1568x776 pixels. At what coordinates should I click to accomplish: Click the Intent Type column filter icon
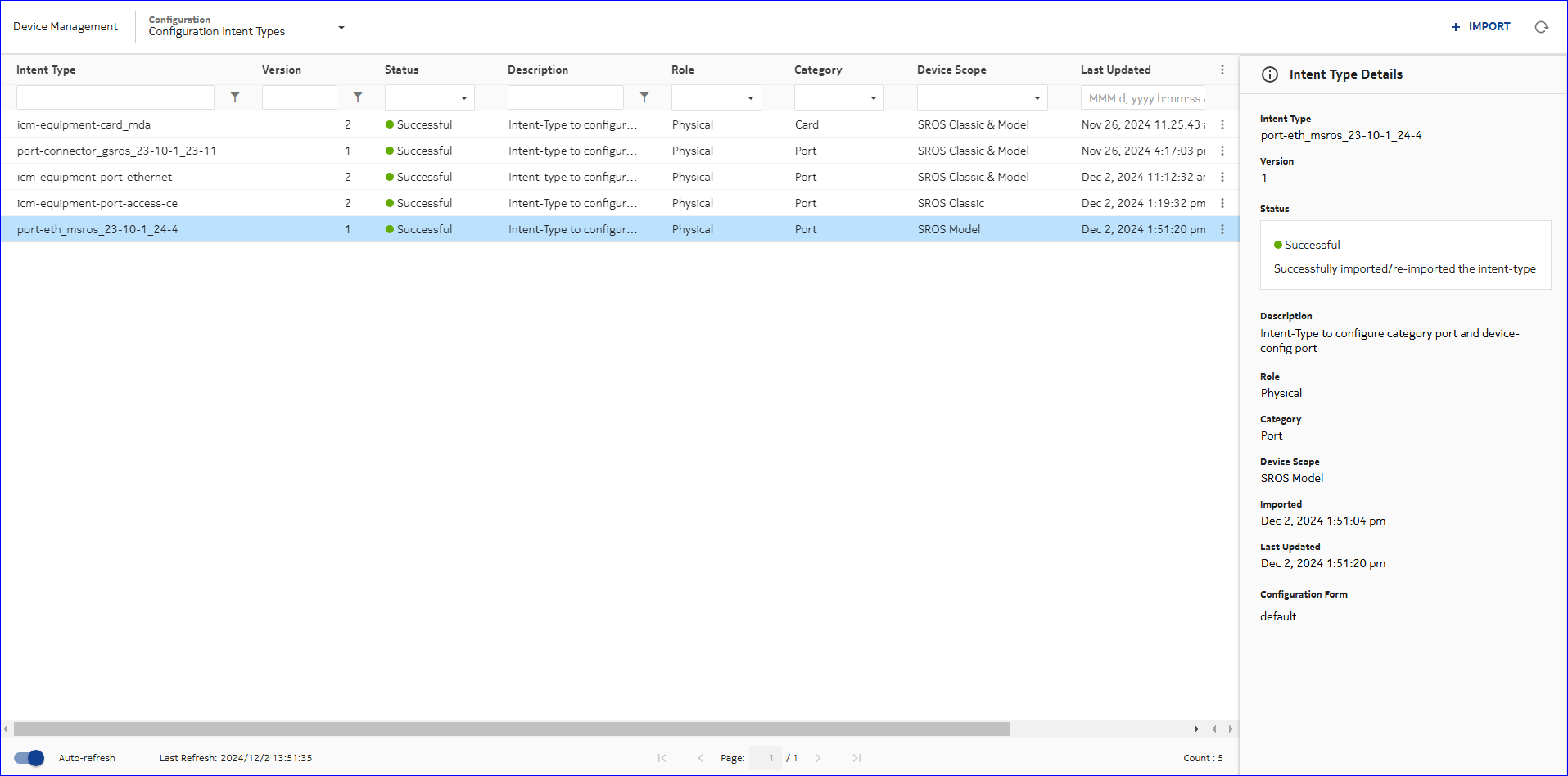point(235,97)
